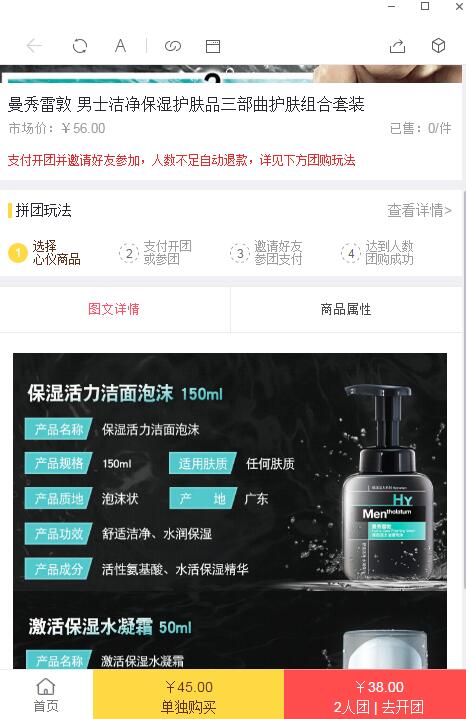Click the back arrow icon
Image resolution: width=466 pixels, height=719 pixels.
[34, 46]
